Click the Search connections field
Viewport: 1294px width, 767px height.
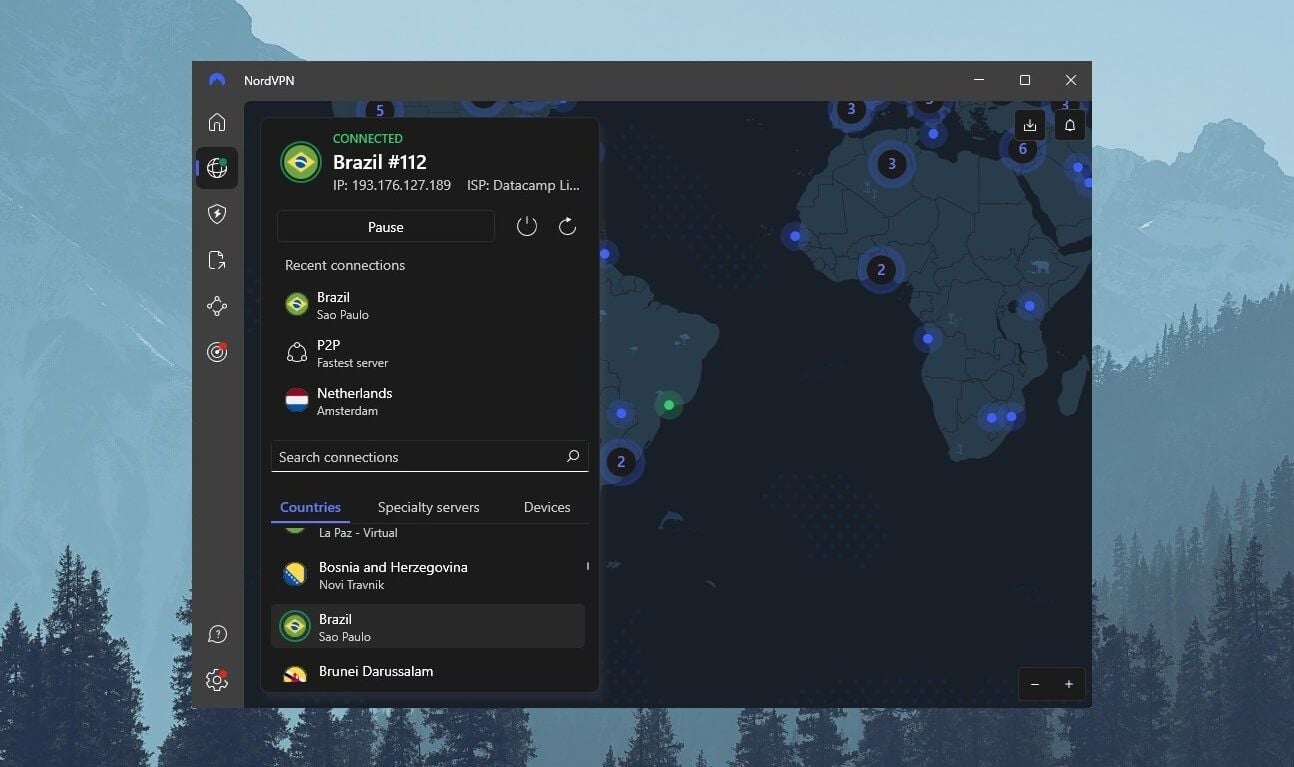point(429,457)
